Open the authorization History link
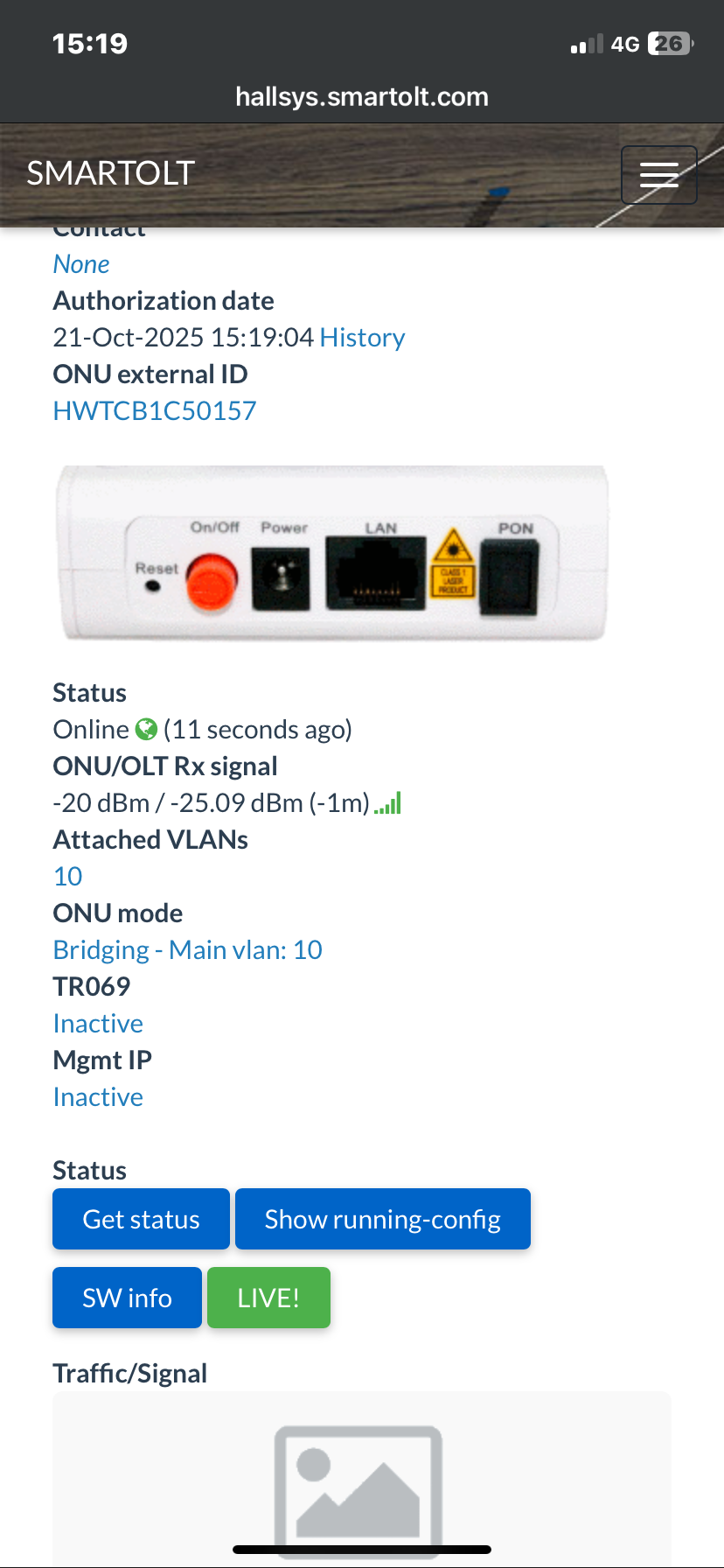 click(x=362, y=338)
